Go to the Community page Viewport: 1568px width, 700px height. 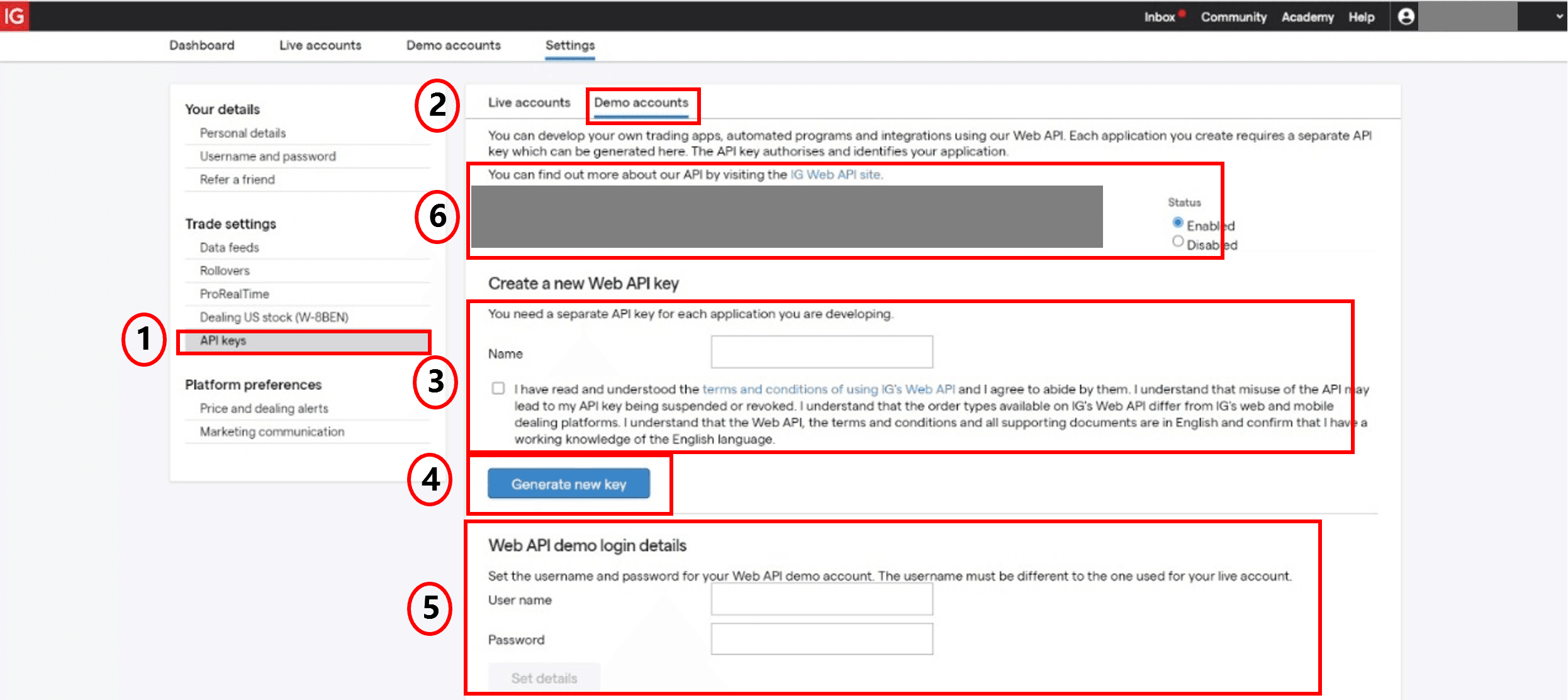pyautogui.click(x=1233, y=18)
